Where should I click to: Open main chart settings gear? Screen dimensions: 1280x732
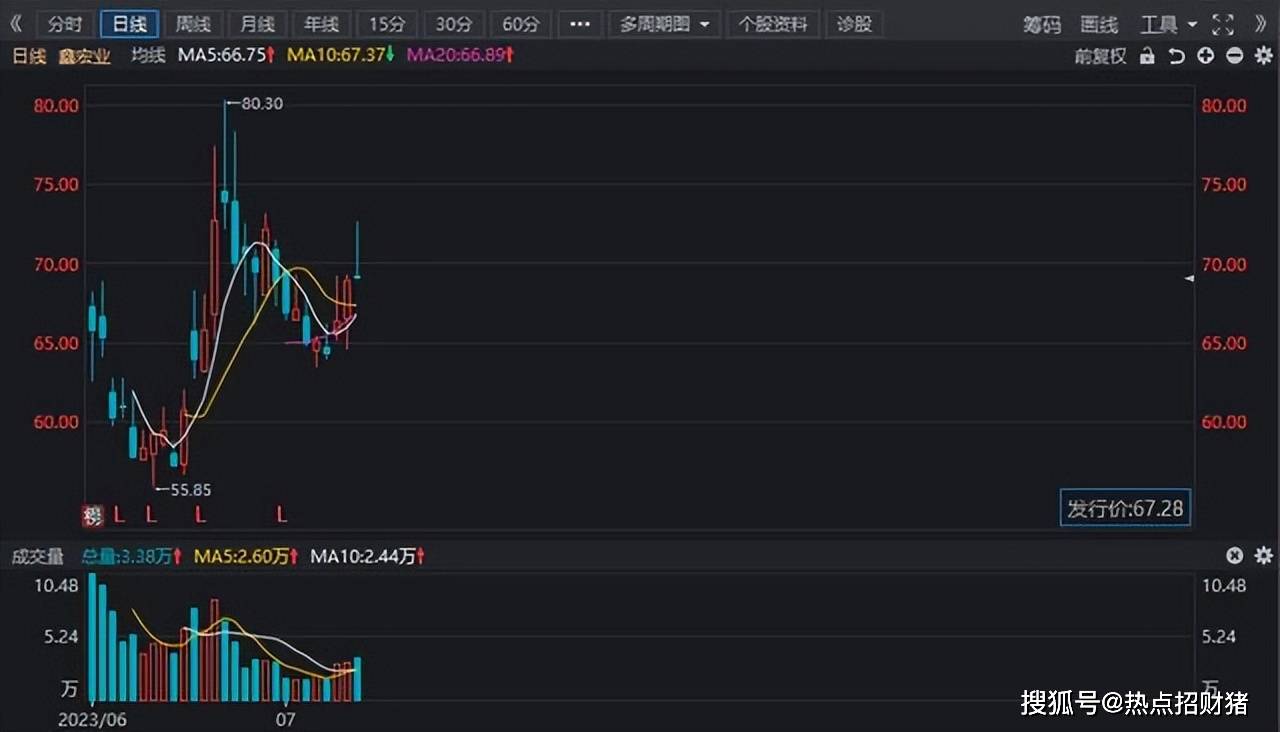(1264, 56)
